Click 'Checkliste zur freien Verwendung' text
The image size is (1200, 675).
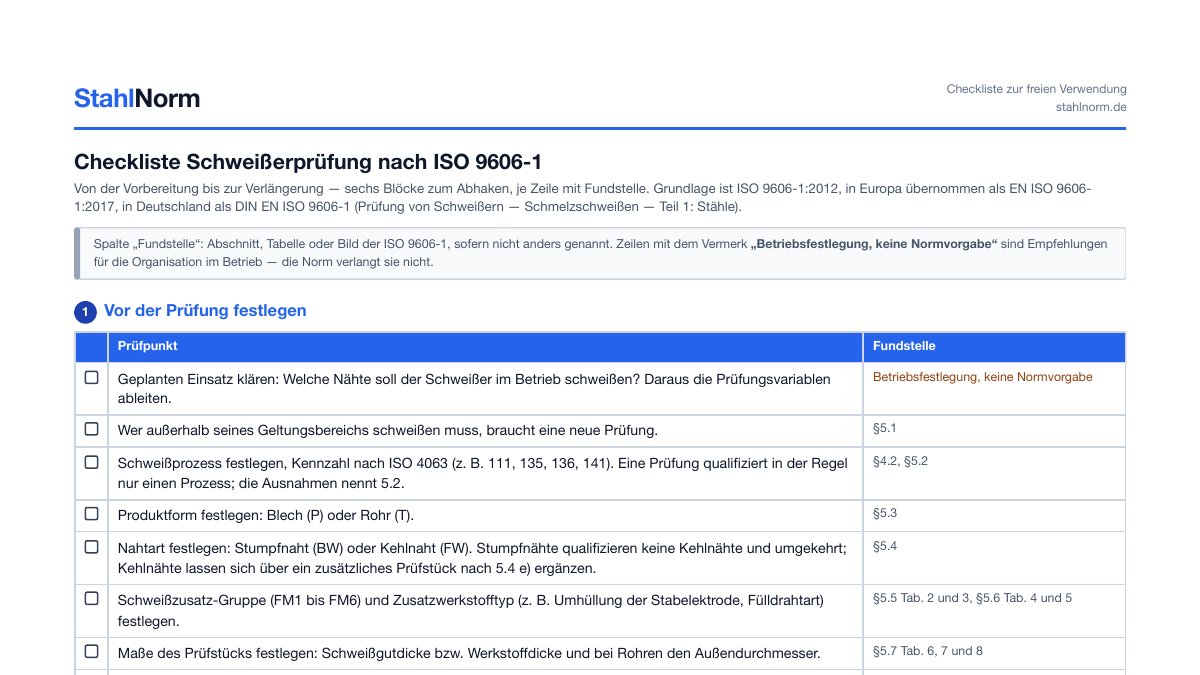[x=1036, y=89]
